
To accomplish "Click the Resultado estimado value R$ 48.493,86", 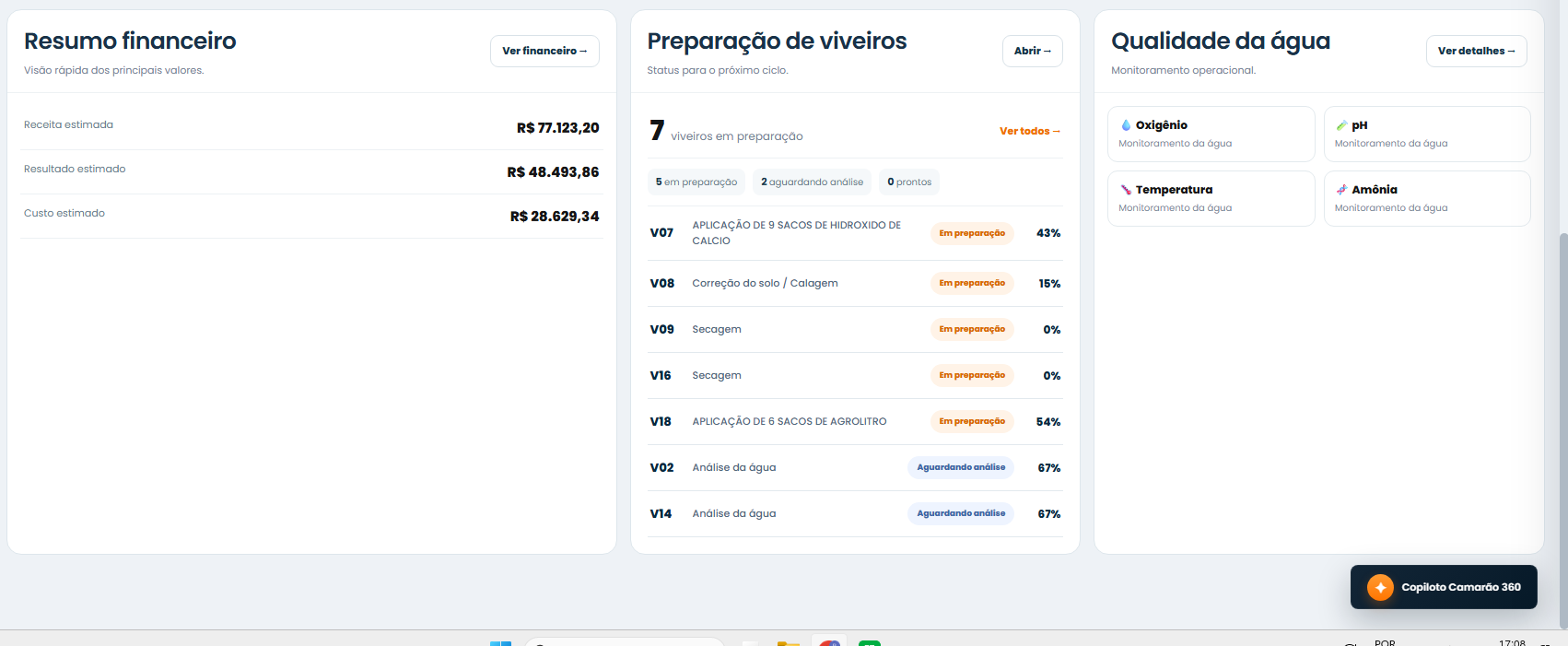I will click(x=553, y=172).
